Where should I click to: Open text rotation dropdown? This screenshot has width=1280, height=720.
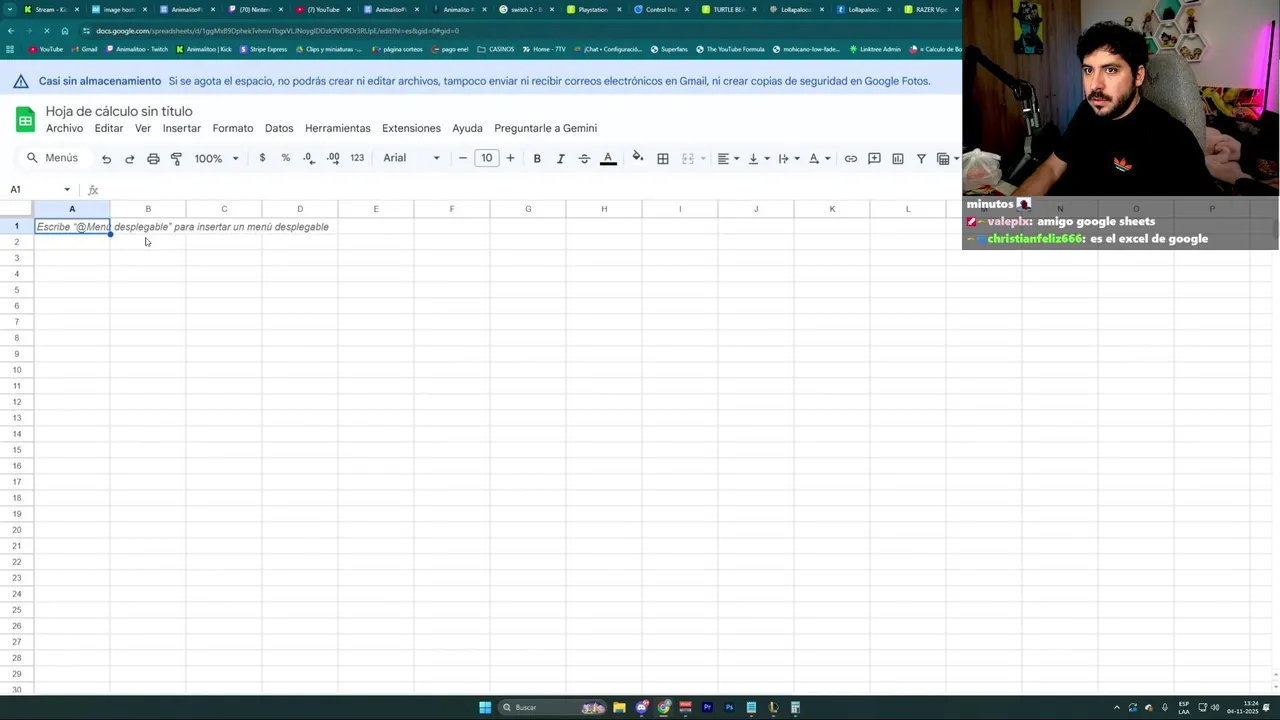(819, 158)
